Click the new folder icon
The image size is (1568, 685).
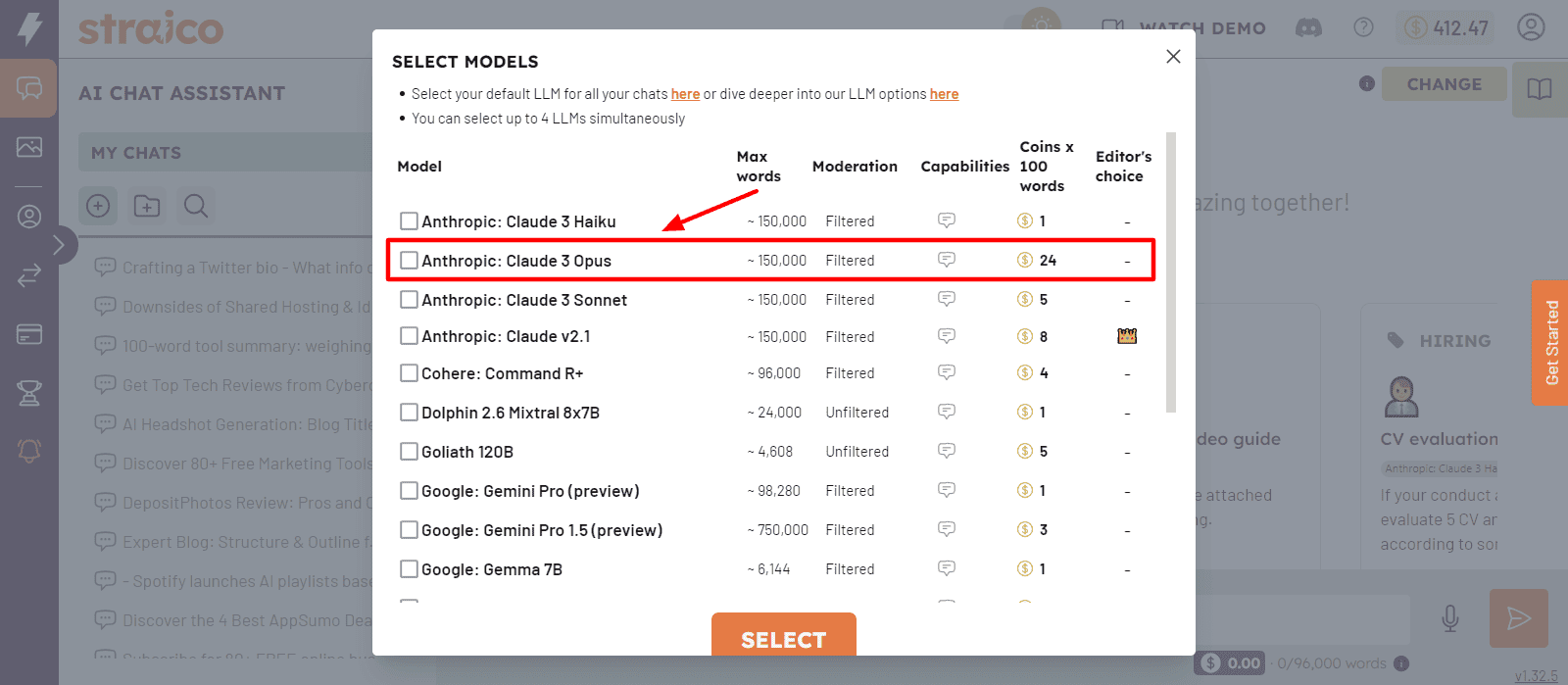pos(147,206)
